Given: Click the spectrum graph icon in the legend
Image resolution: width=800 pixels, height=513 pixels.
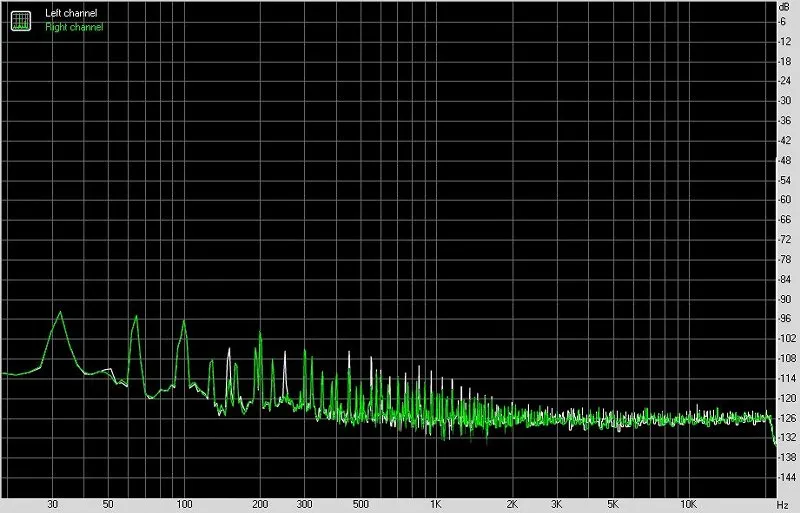Looking at the screenshot, I should coord(21,20).
